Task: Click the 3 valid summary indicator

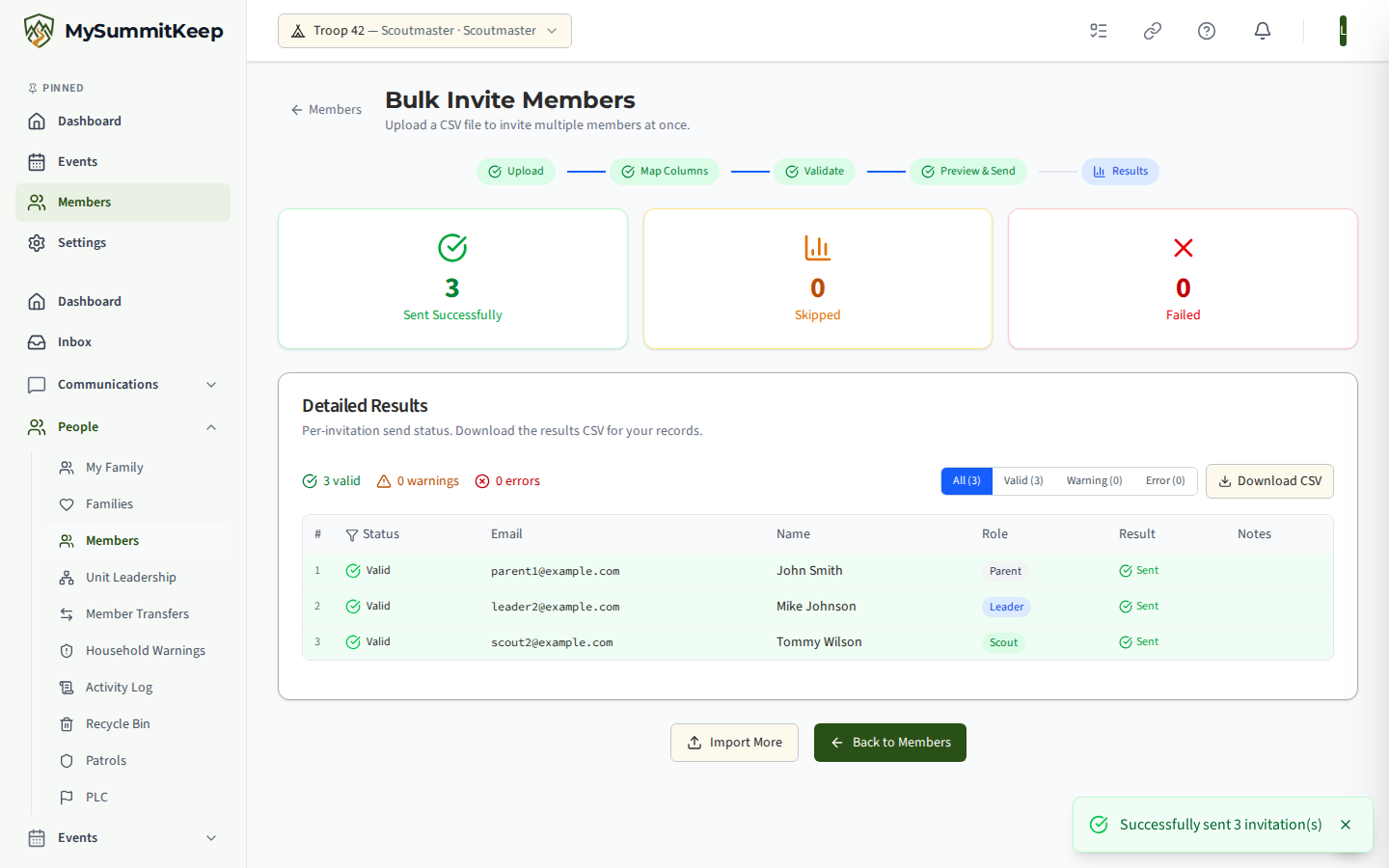Action: click(x=331, y=481)
